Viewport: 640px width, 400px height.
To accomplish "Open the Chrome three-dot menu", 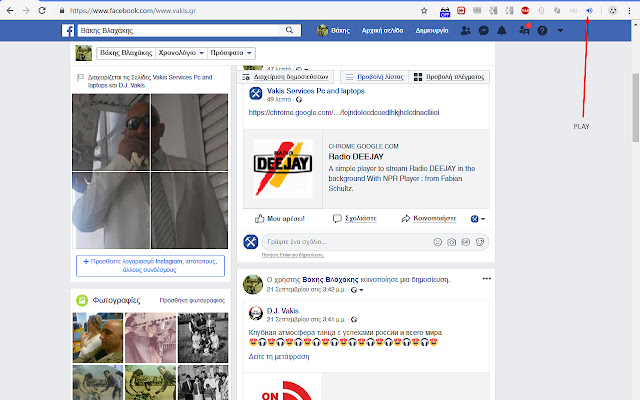I will [x=629, y=11].
